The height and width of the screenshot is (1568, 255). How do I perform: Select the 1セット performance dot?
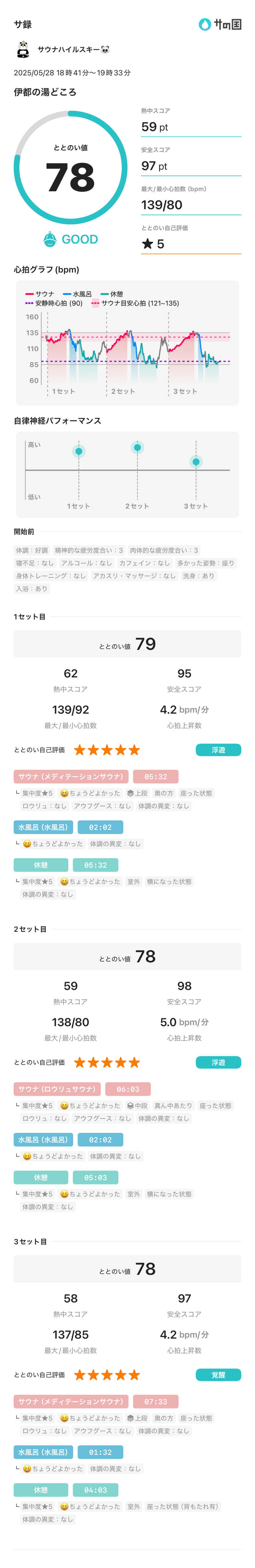79,451
